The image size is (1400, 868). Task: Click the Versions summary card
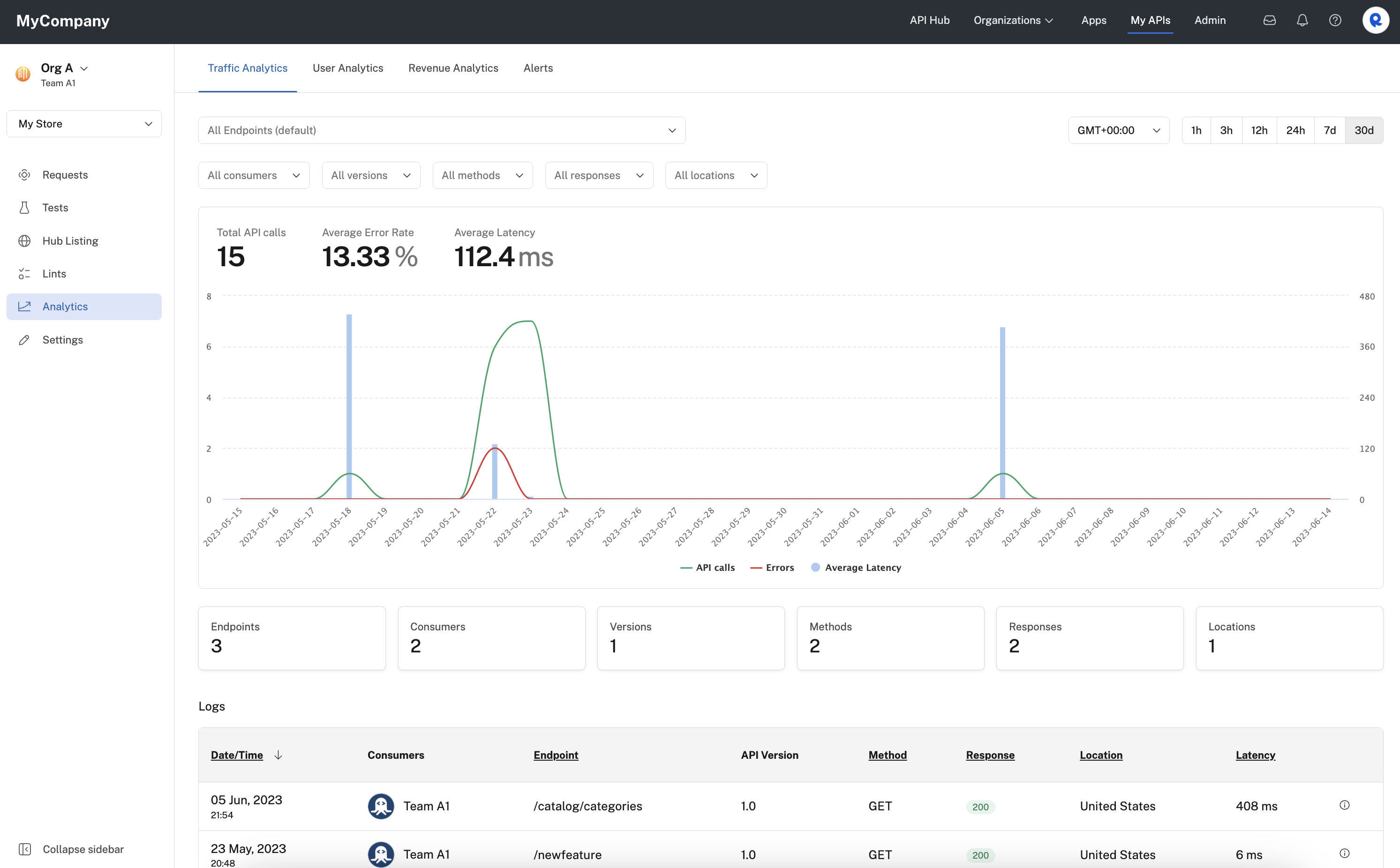691,638
